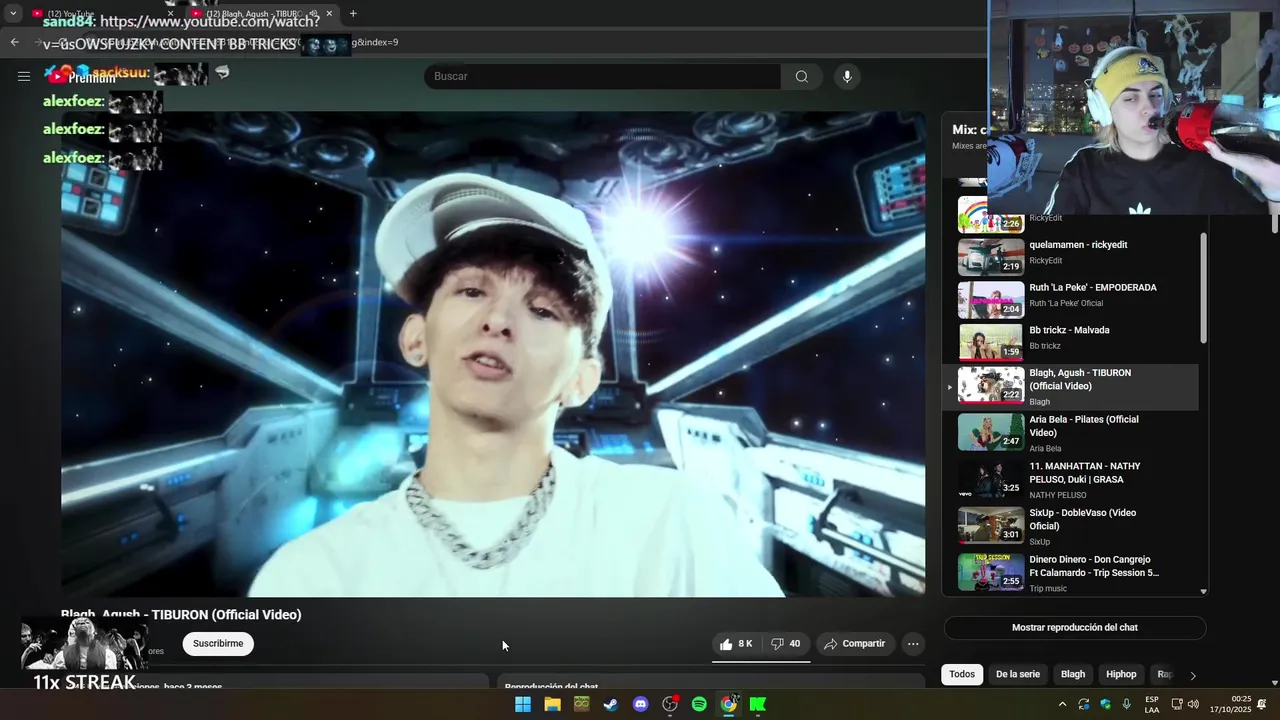Open Steam from the taskbar

611,704
